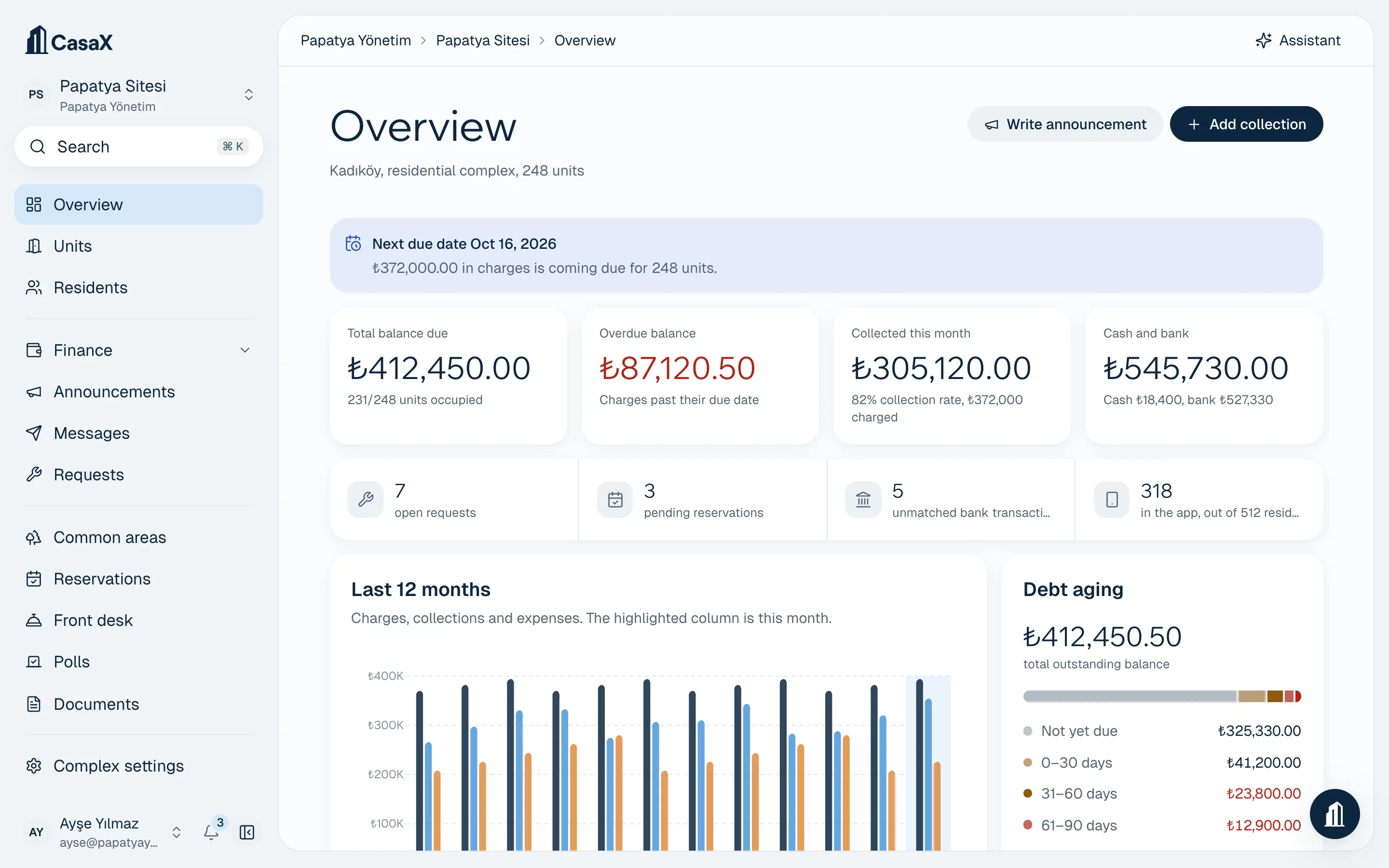
Task: Click the Next due date Oct 16 banner
Action: pos(827,256)
